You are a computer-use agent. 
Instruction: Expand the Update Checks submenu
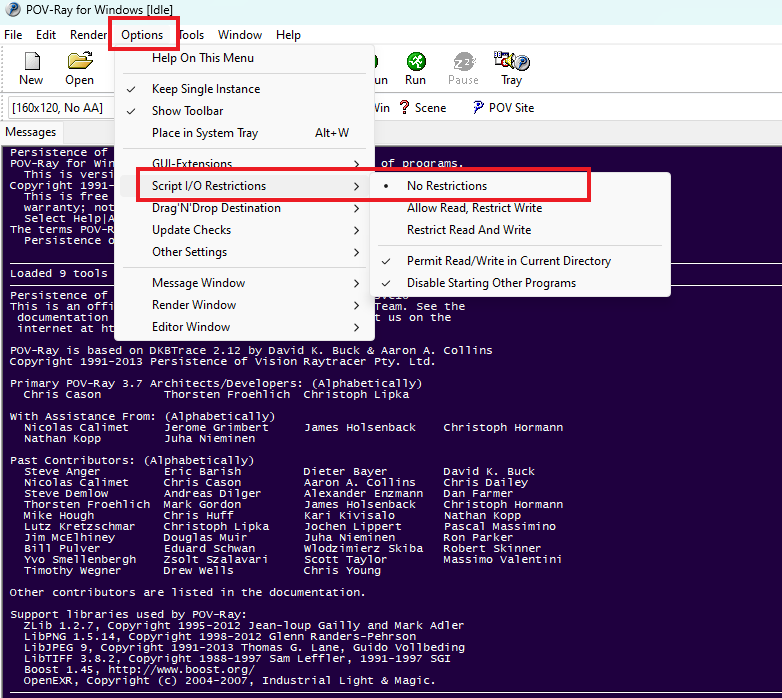pyautogui.click(x=244, y=230)
